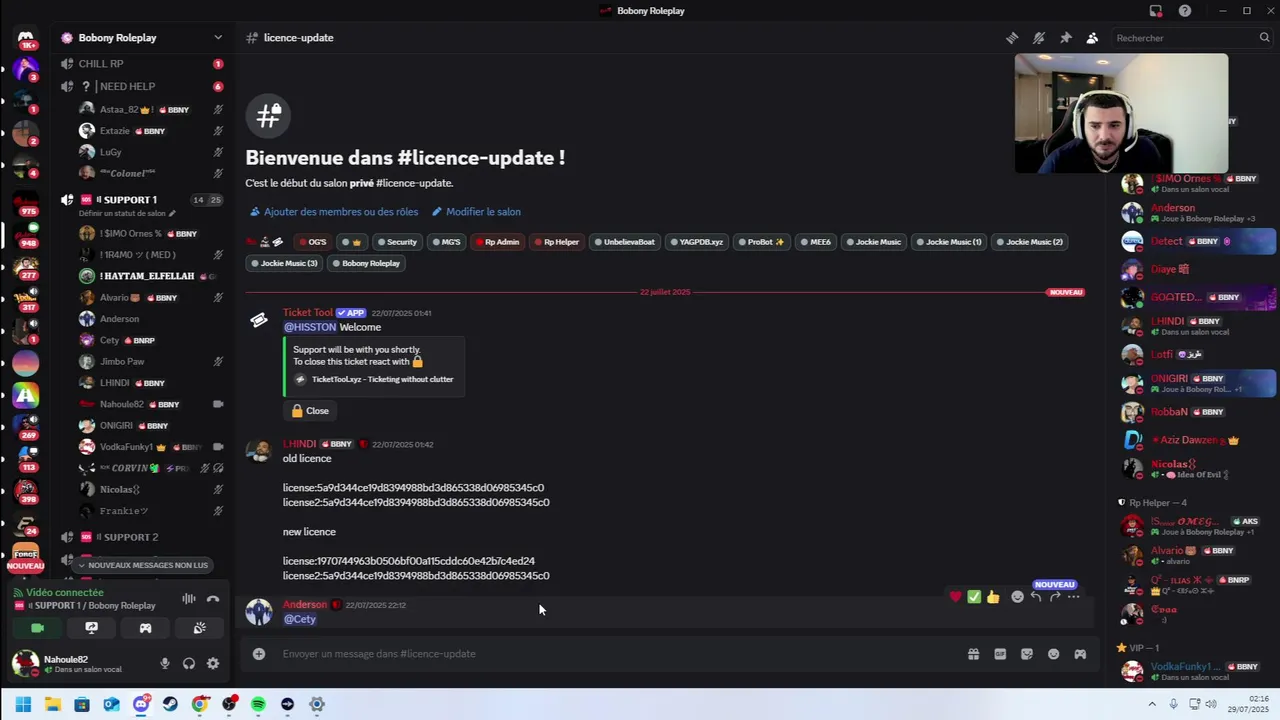Image resolution: width=1280 pixels, height=720 pixels.
Task: React with green check mark emoji
Action: point(974,597)
